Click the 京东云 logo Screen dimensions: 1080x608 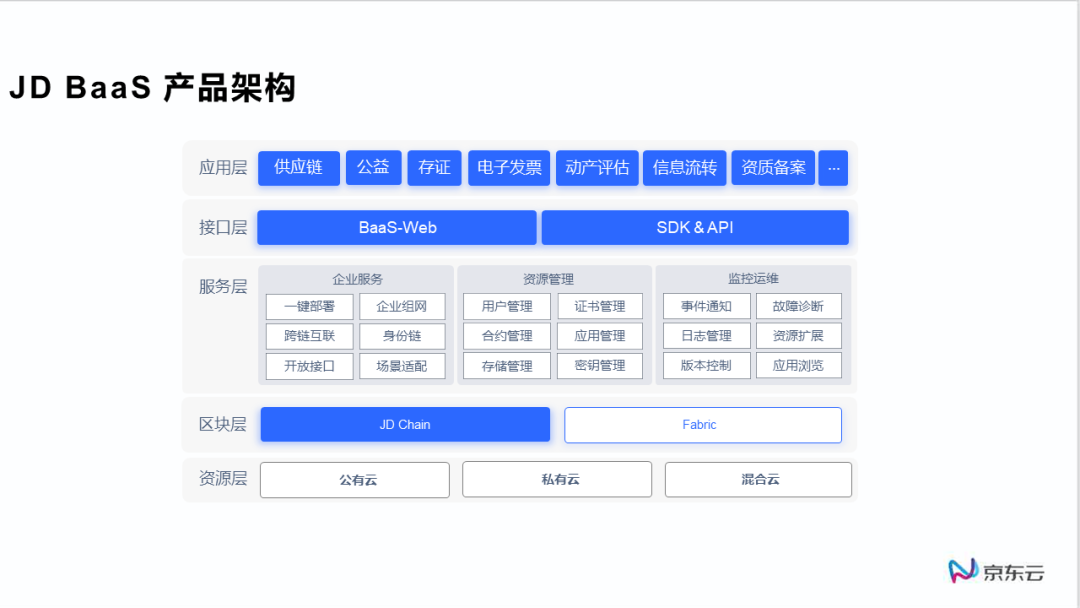(x=996, y=572)
